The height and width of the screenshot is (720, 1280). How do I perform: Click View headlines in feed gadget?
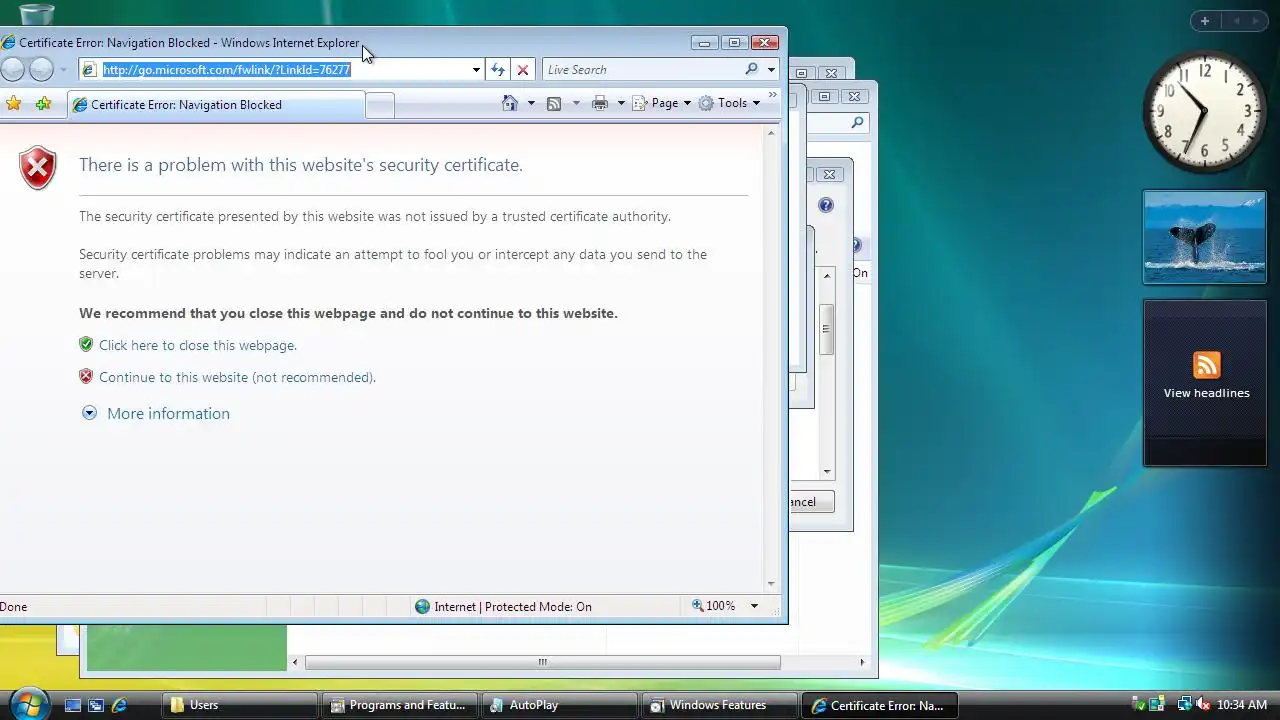[1206, 393]
